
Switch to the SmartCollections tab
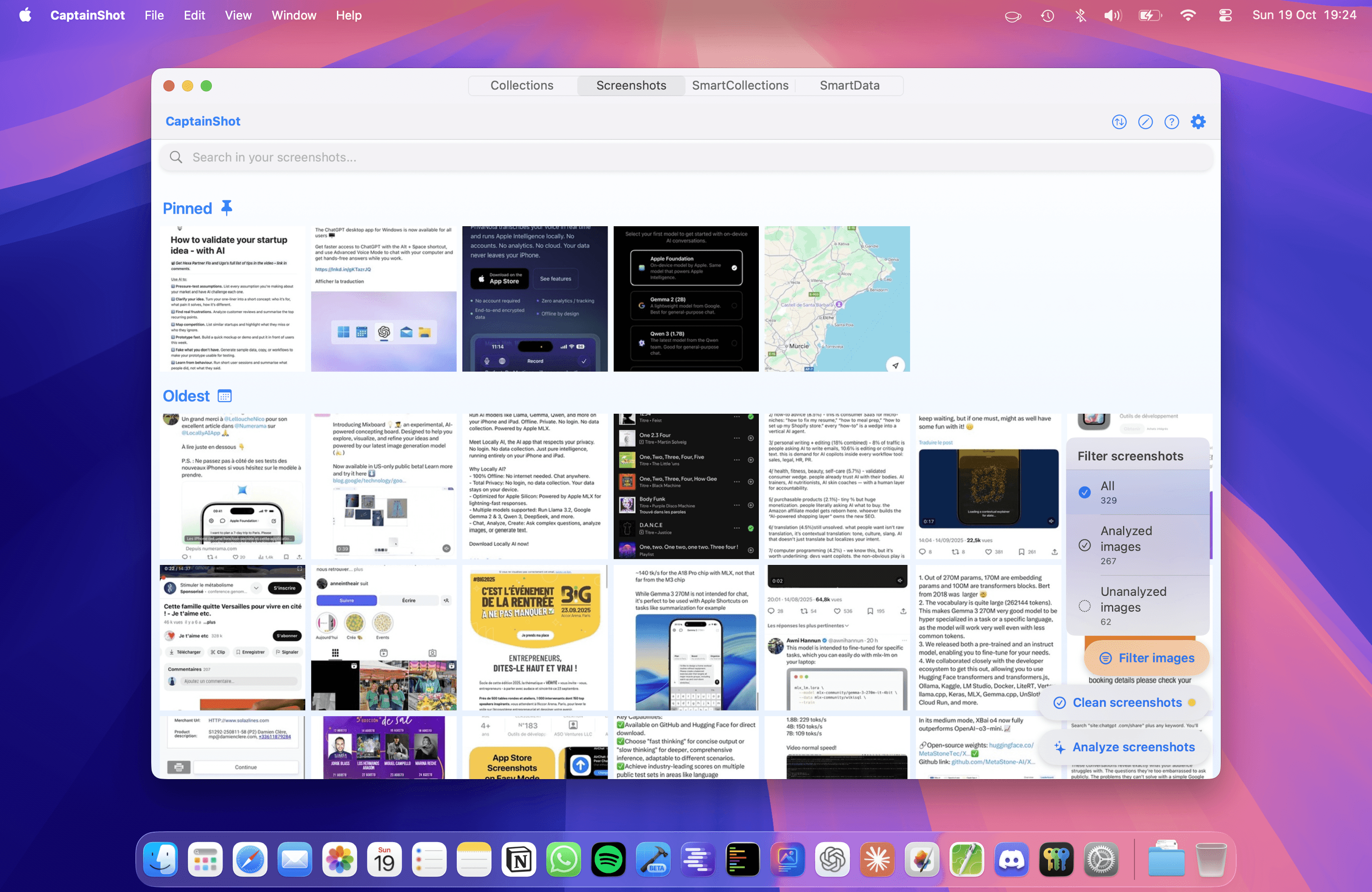tap(740, 85)
